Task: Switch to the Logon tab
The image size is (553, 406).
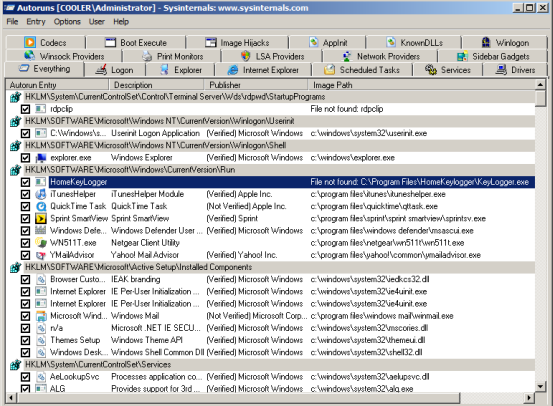Action: pos(115,70)
